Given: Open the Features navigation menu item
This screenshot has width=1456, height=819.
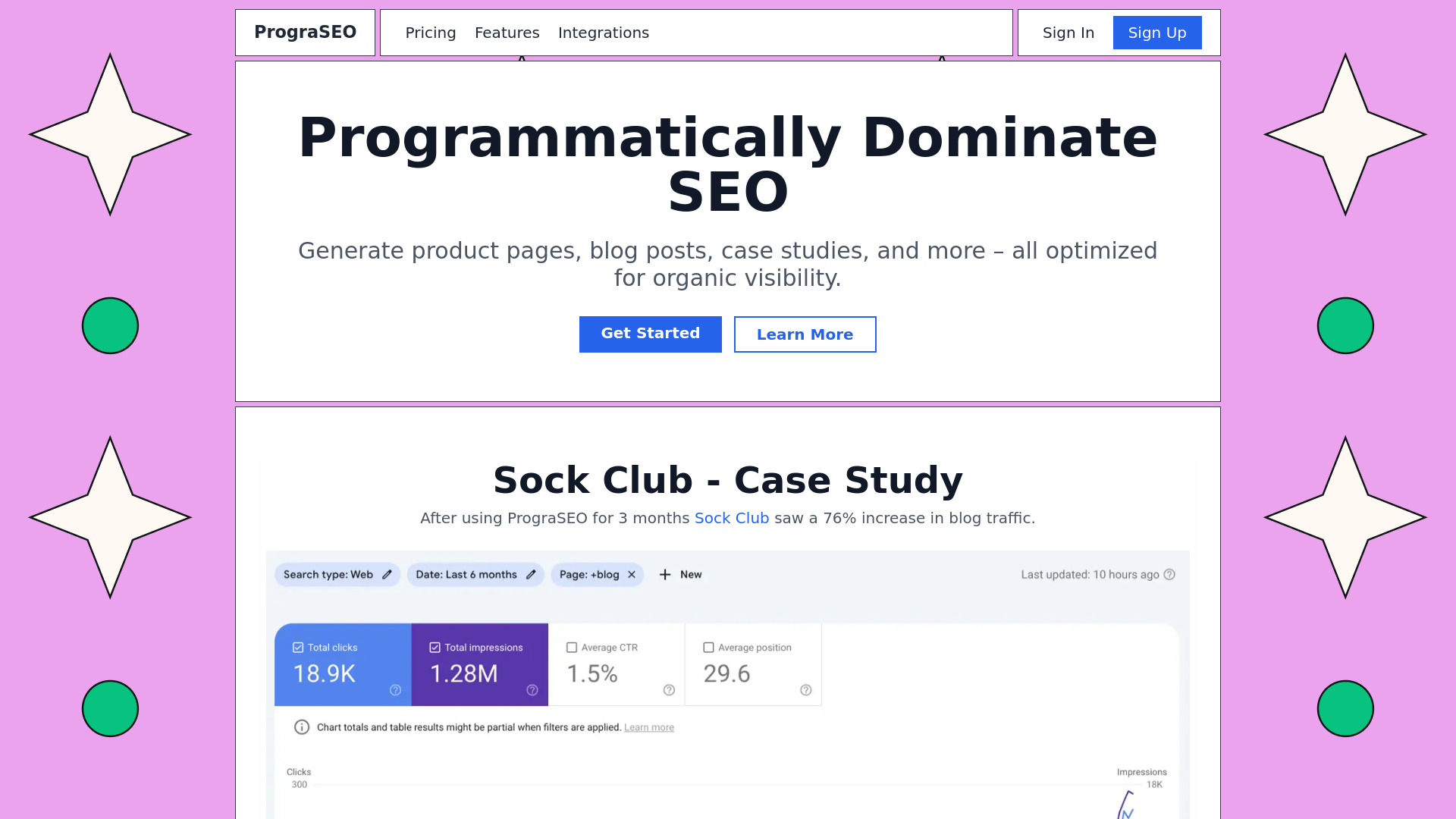Looking at the screenshot, I should [507, 32].
